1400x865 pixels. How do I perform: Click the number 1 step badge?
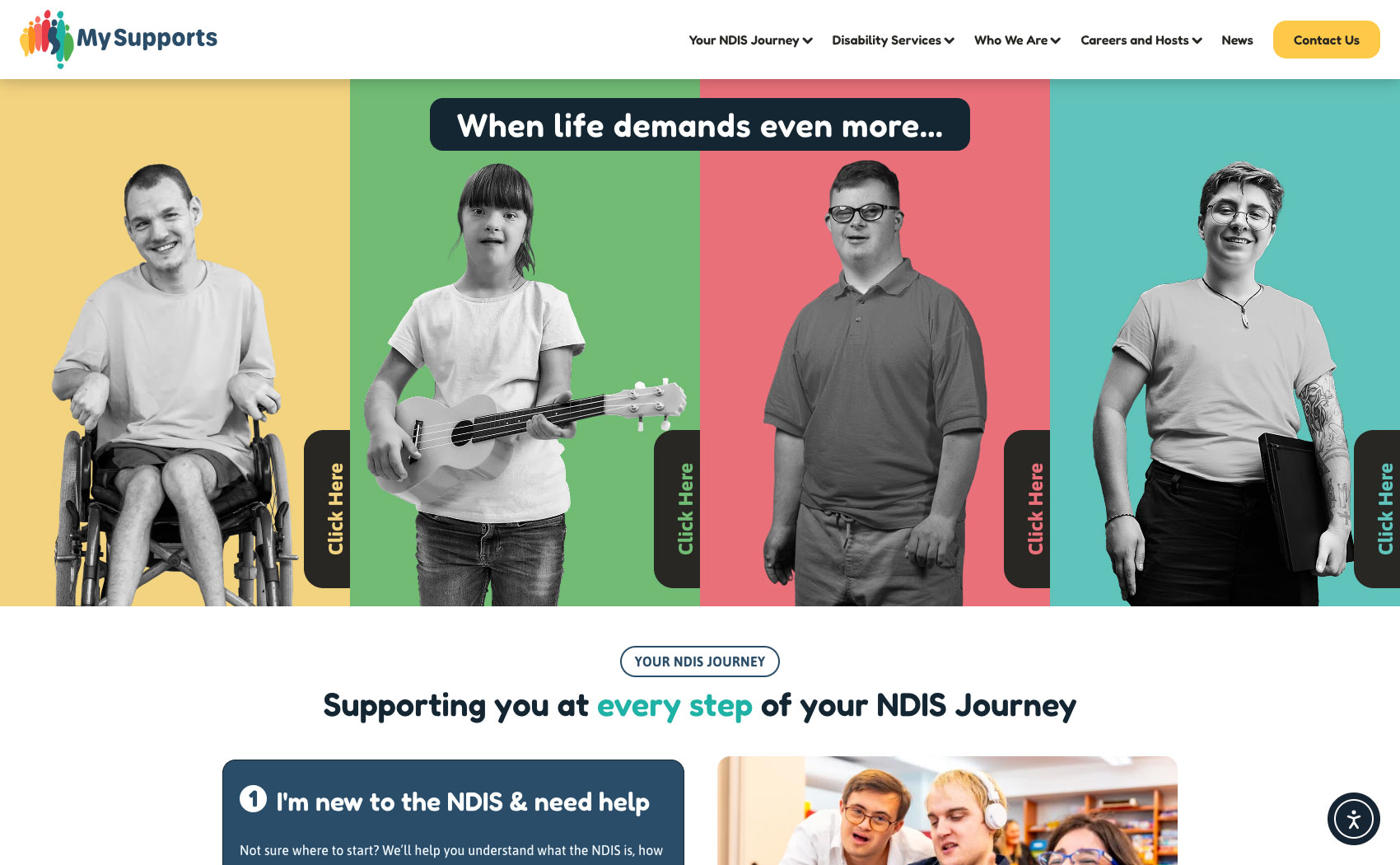point(253,798)
